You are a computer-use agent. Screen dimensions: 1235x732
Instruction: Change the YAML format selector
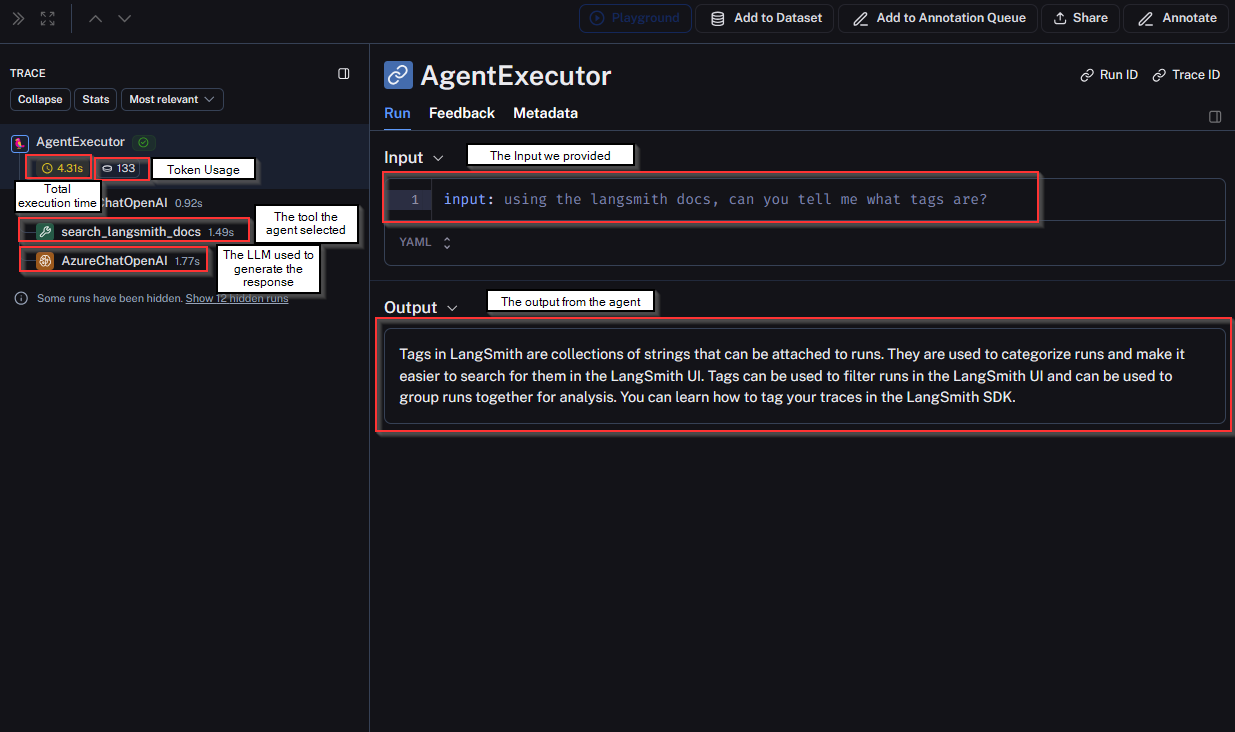(426, 242)
